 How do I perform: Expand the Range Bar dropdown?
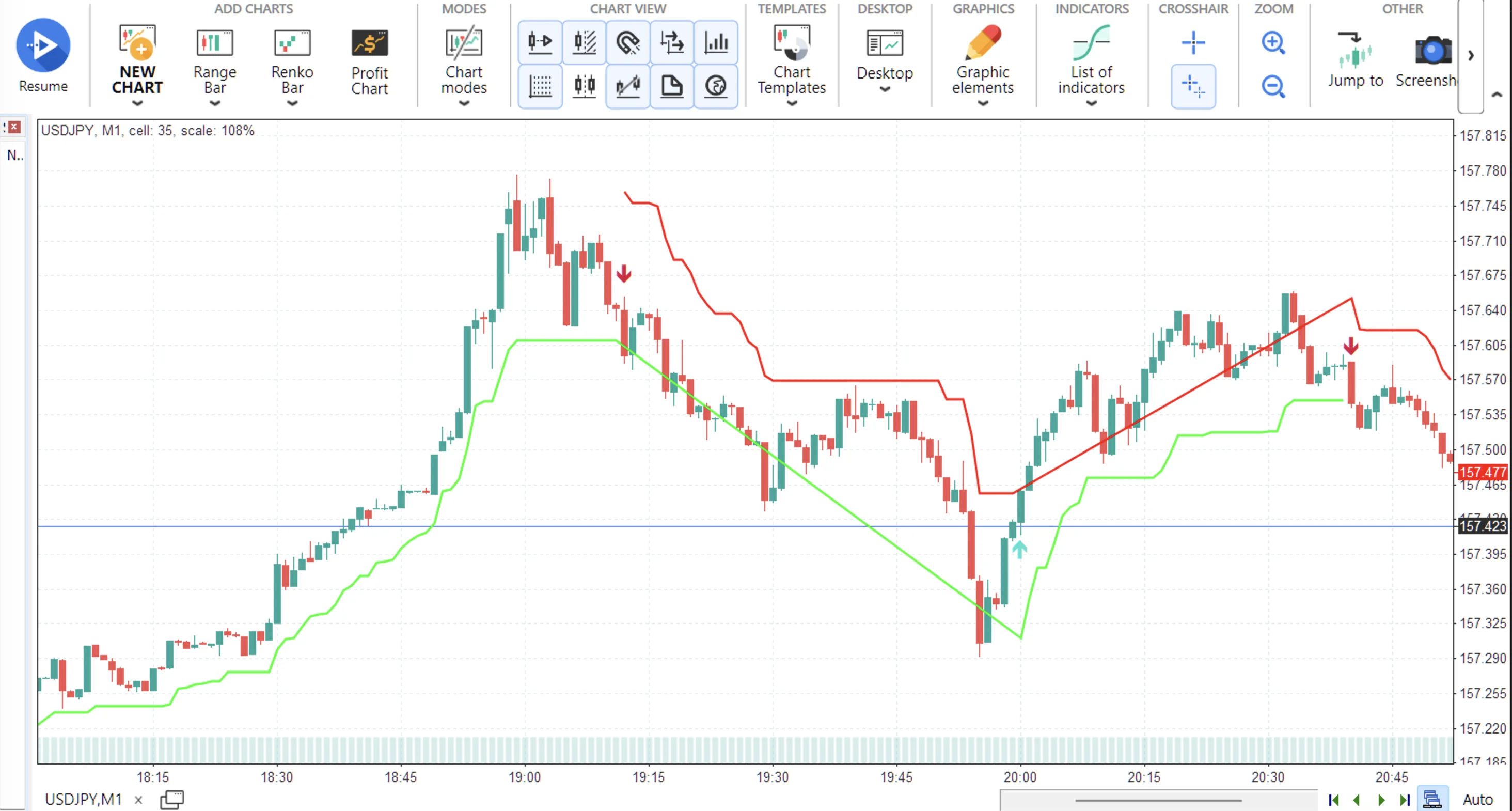pyautogui.click(x=215, y=104)
